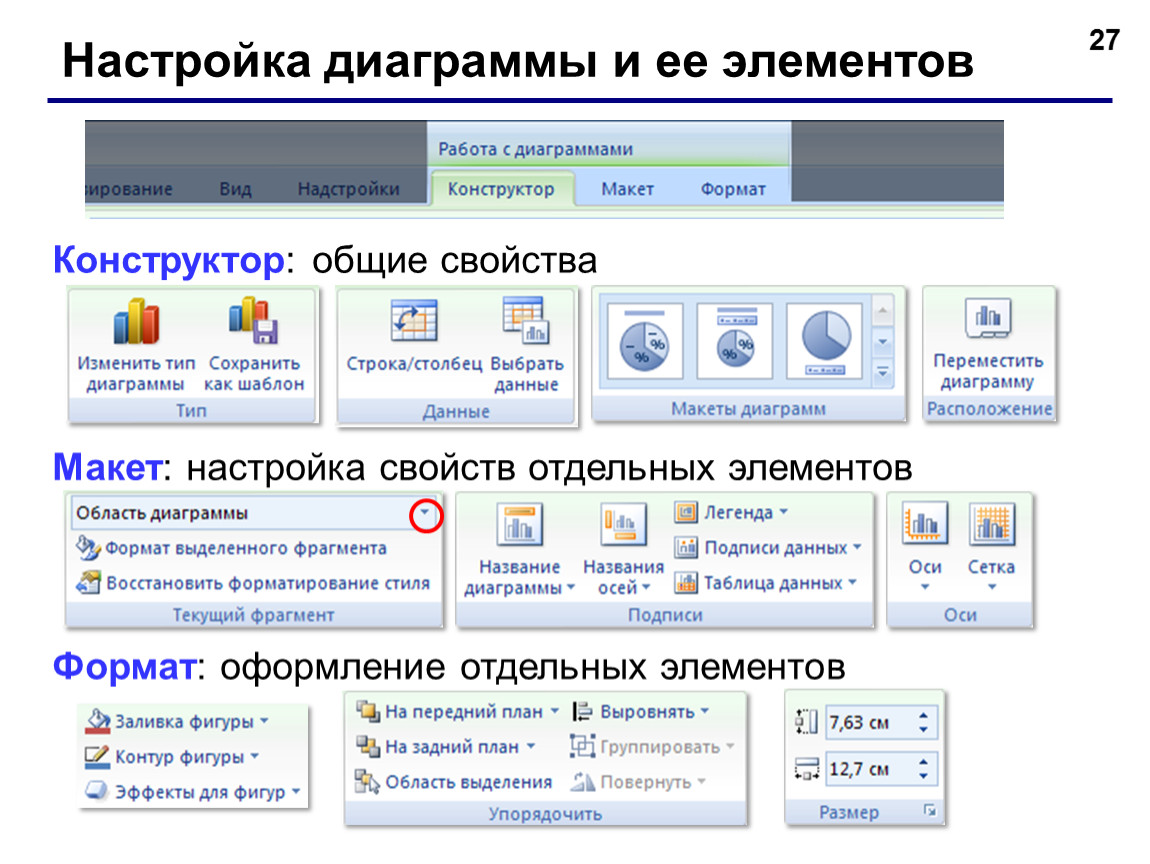Expand the Легенда dropdown arrow
This screenshot has width=1150, height=864.
click(783, 511)
